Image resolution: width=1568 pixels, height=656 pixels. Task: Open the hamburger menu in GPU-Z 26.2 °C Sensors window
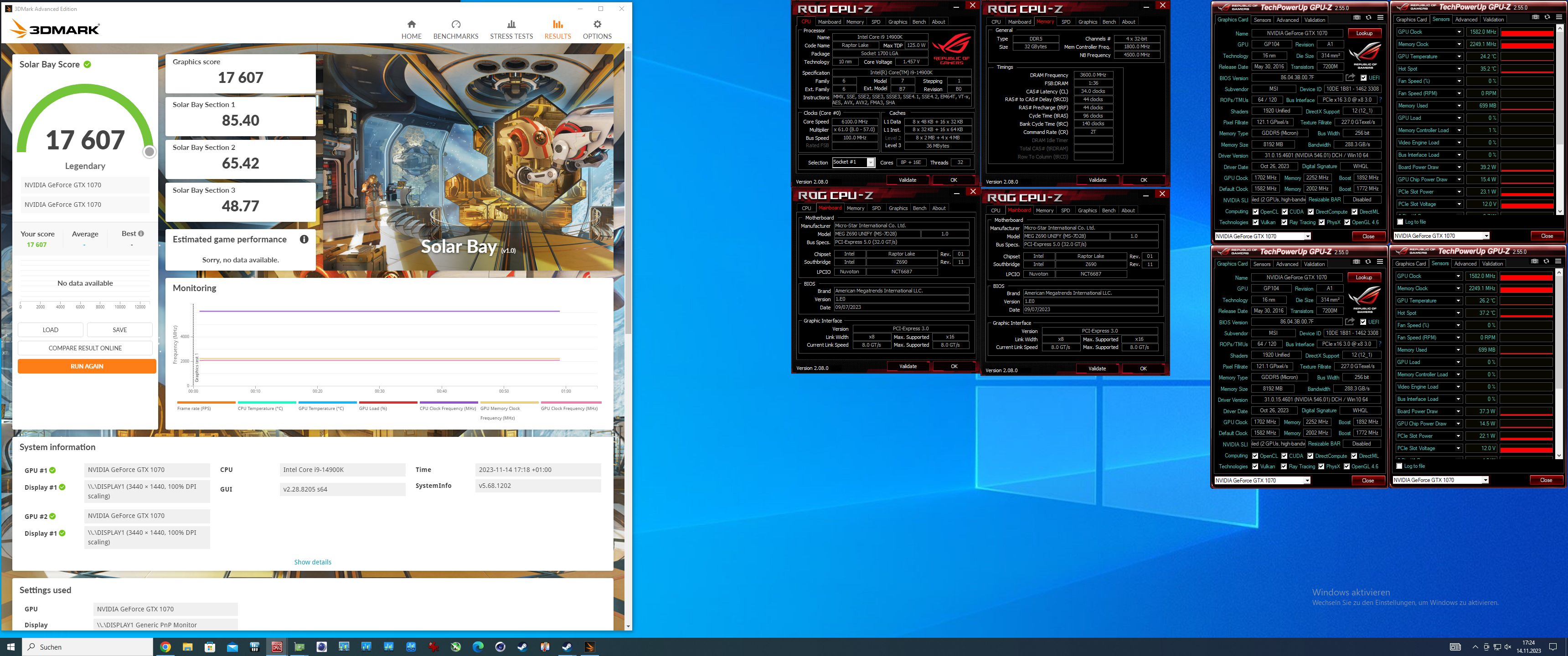coord(1558,261)
